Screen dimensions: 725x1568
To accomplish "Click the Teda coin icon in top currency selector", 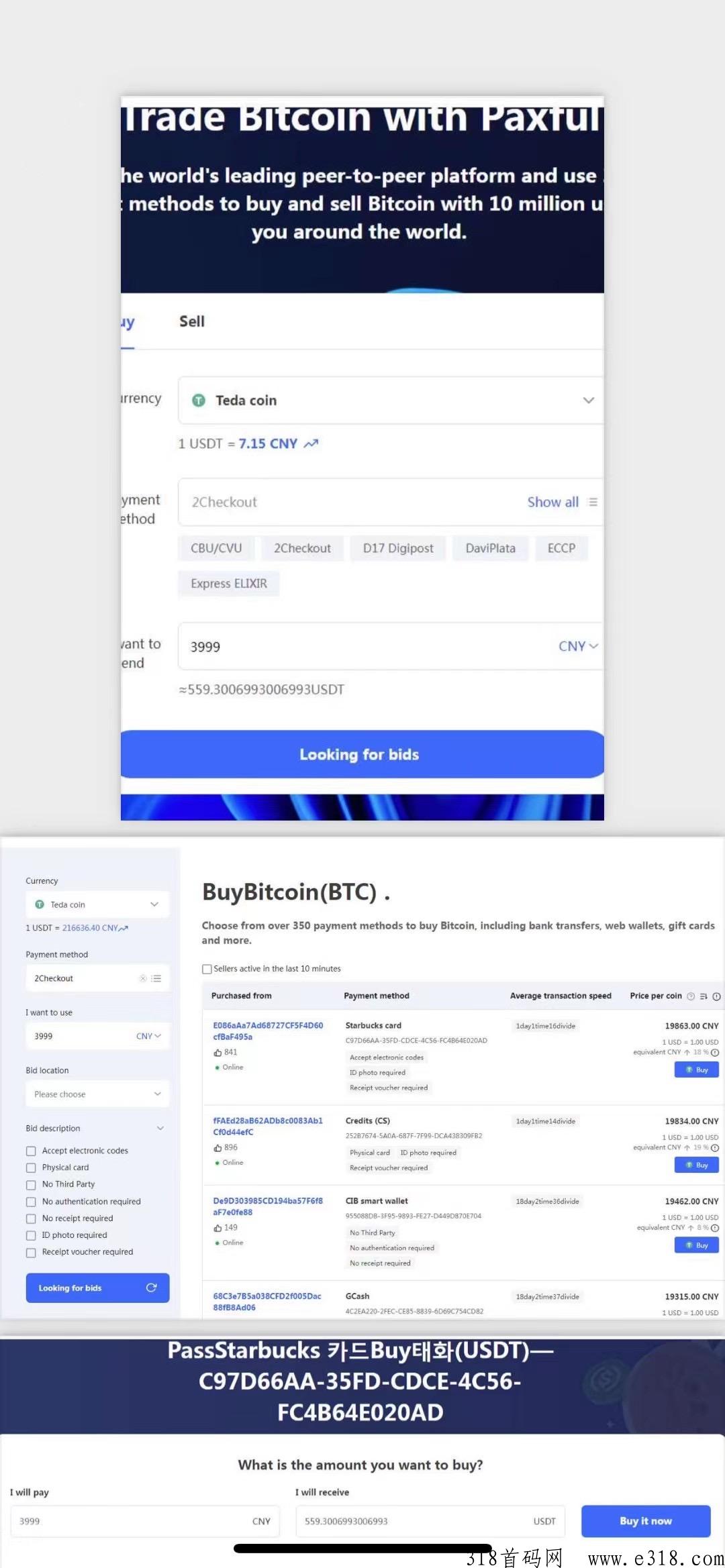I will point(199,400).
